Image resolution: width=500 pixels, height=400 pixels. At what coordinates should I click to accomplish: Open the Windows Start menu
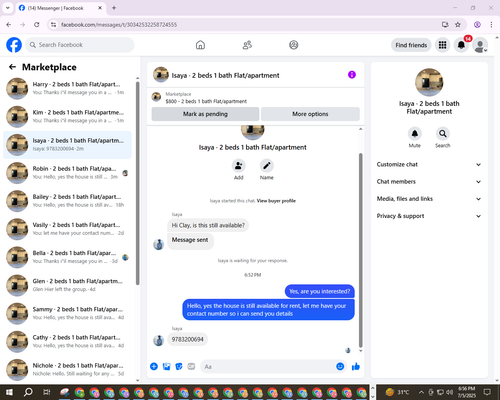click(x=9, y=392)
